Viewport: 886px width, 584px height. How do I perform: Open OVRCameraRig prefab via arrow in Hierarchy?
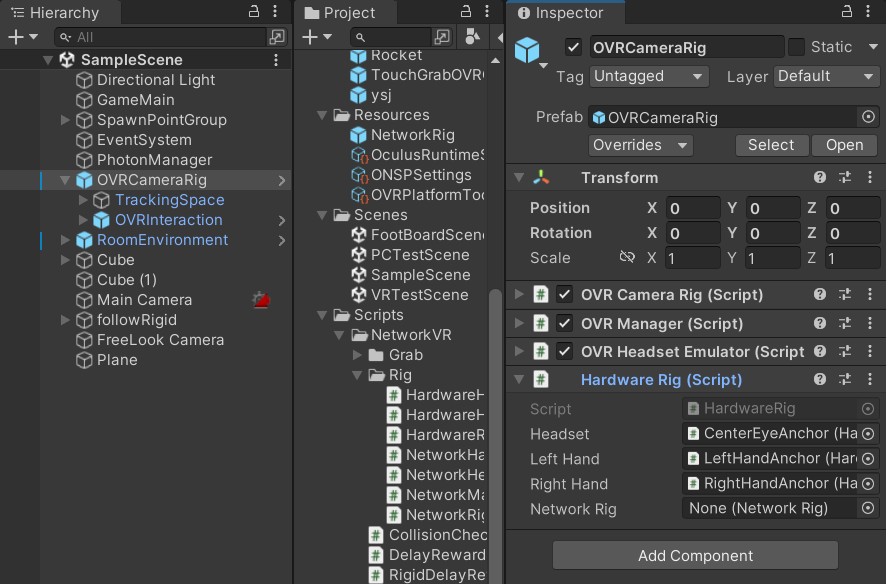[281, 181]
